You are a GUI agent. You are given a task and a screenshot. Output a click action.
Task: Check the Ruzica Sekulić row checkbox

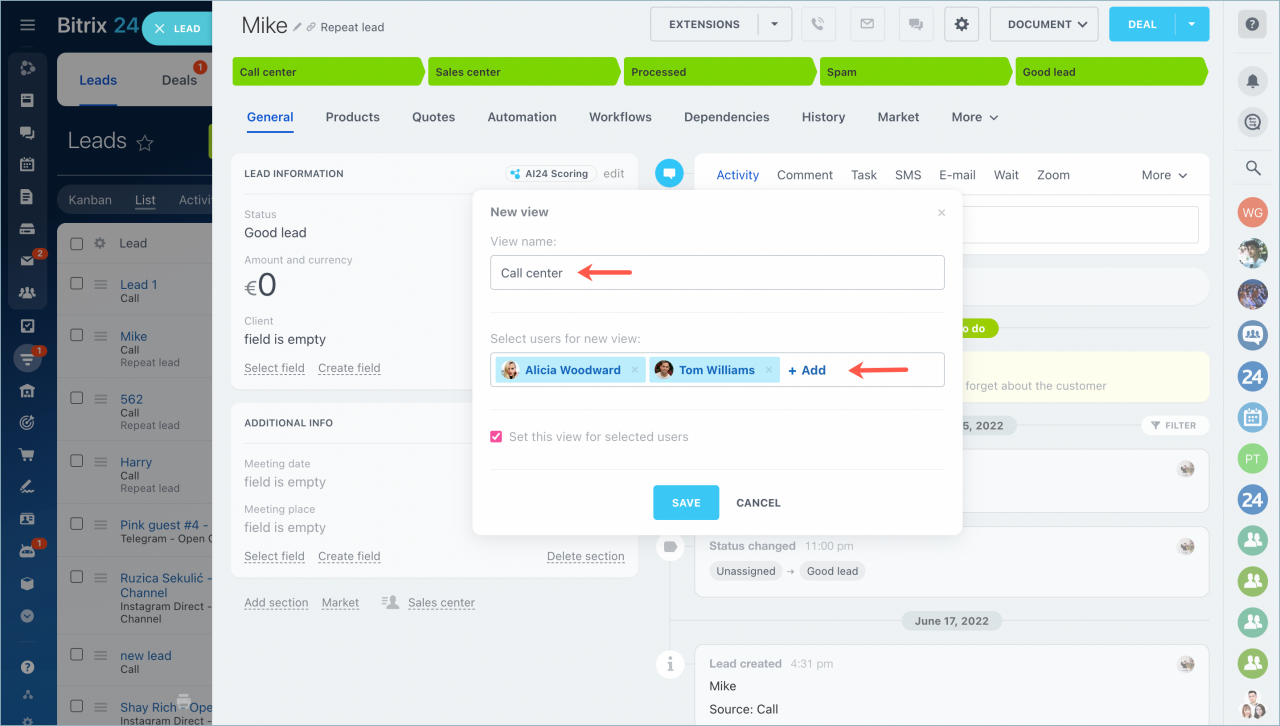[x=76, y=578]
